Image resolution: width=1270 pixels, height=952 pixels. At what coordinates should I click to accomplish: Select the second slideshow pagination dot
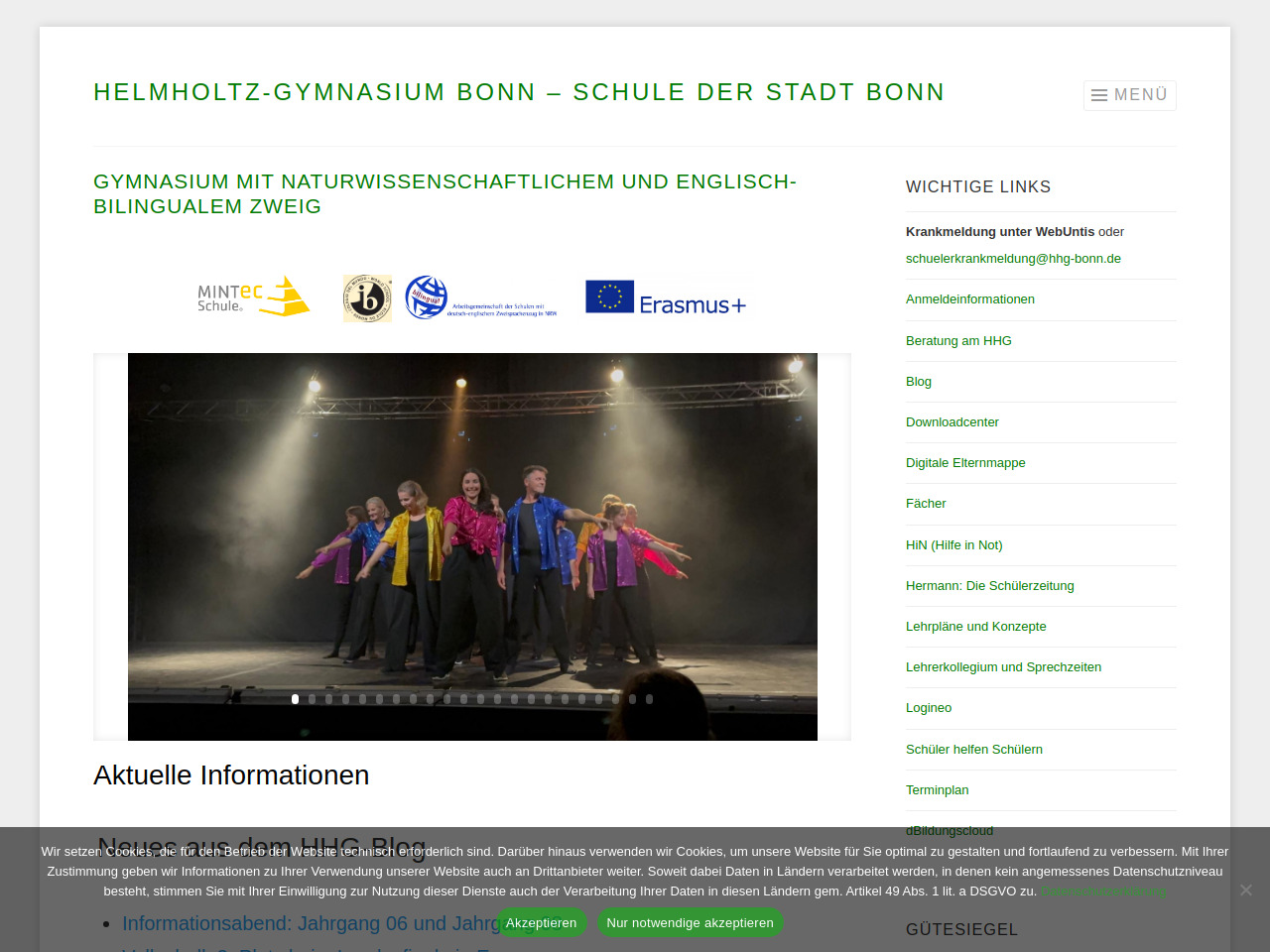(312, 699)
